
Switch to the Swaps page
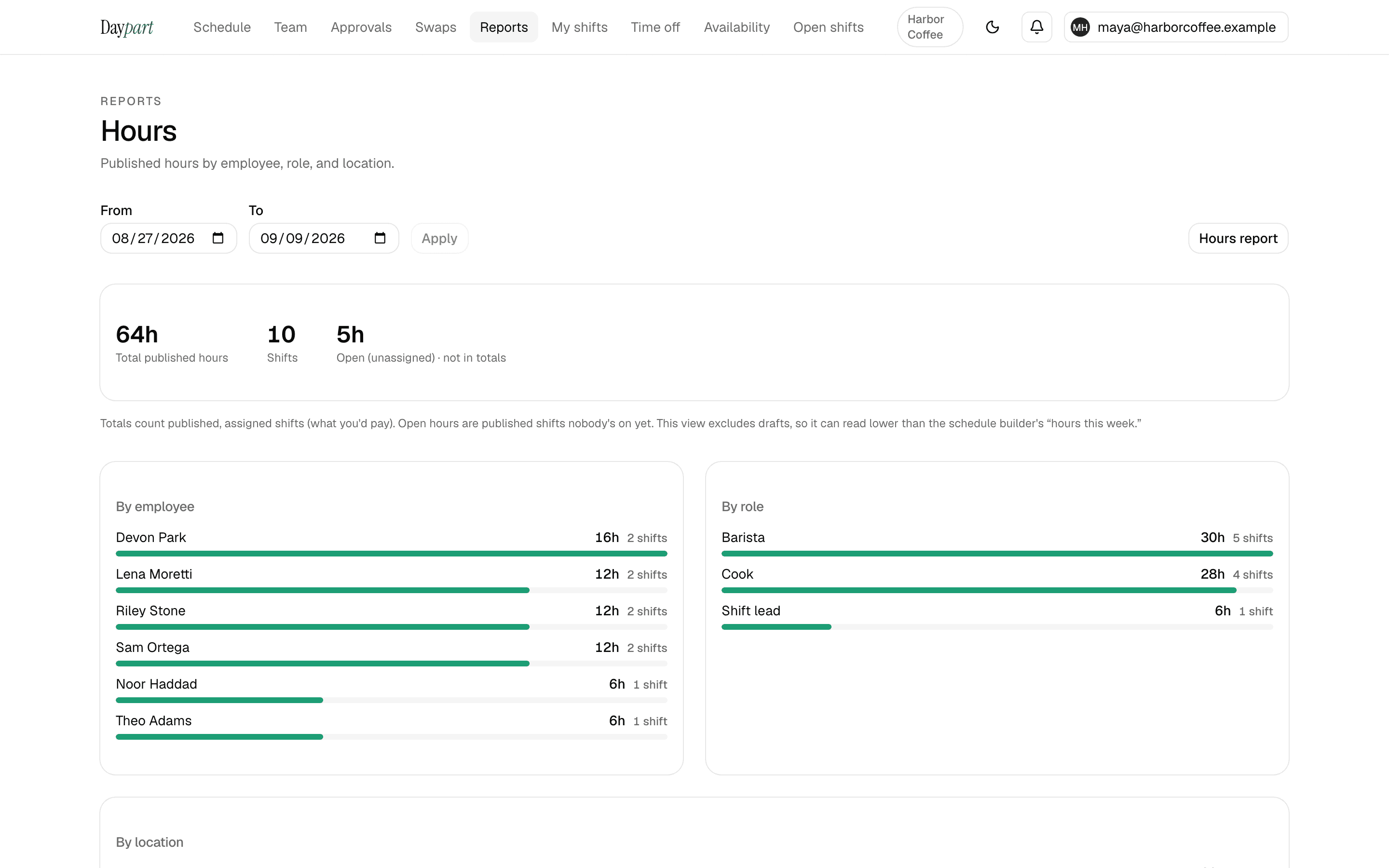[436, 27]
